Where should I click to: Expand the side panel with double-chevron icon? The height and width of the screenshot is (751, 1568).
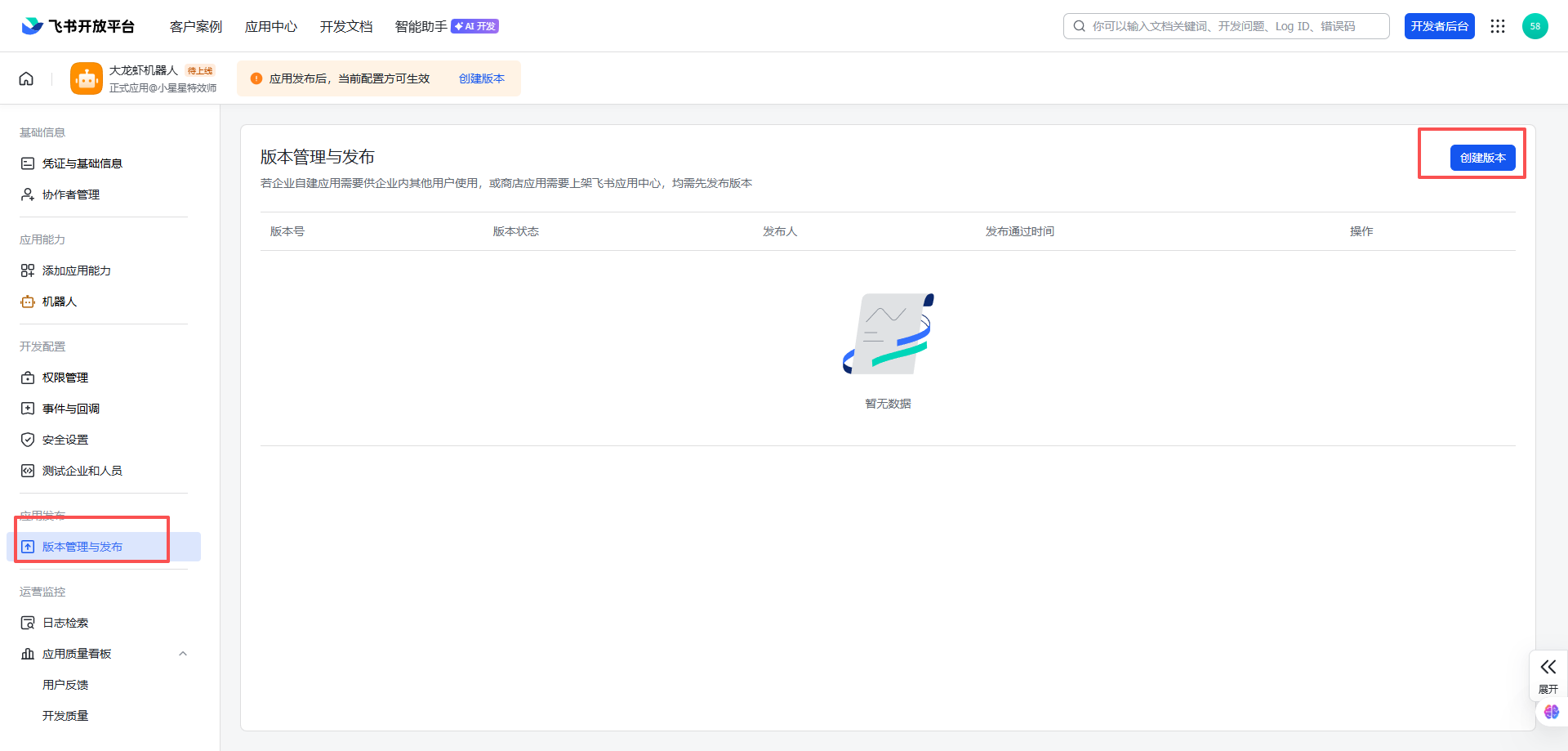(x=1548, y=668)
